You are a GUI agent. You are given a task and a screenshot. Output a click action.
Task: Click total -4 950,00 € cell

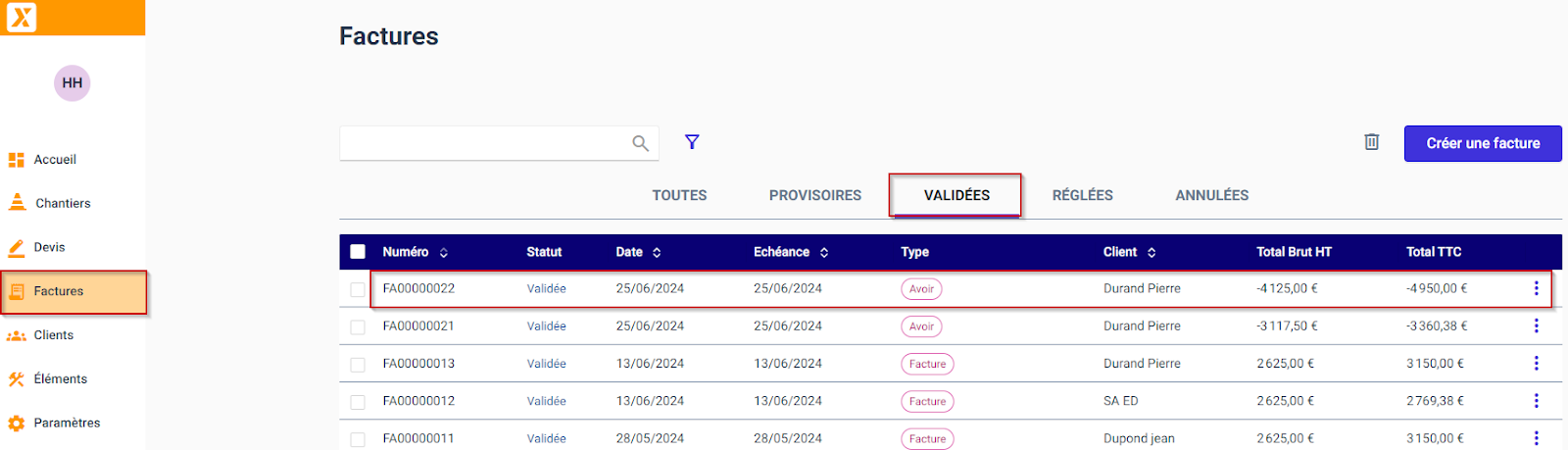tap(1437, 288)
